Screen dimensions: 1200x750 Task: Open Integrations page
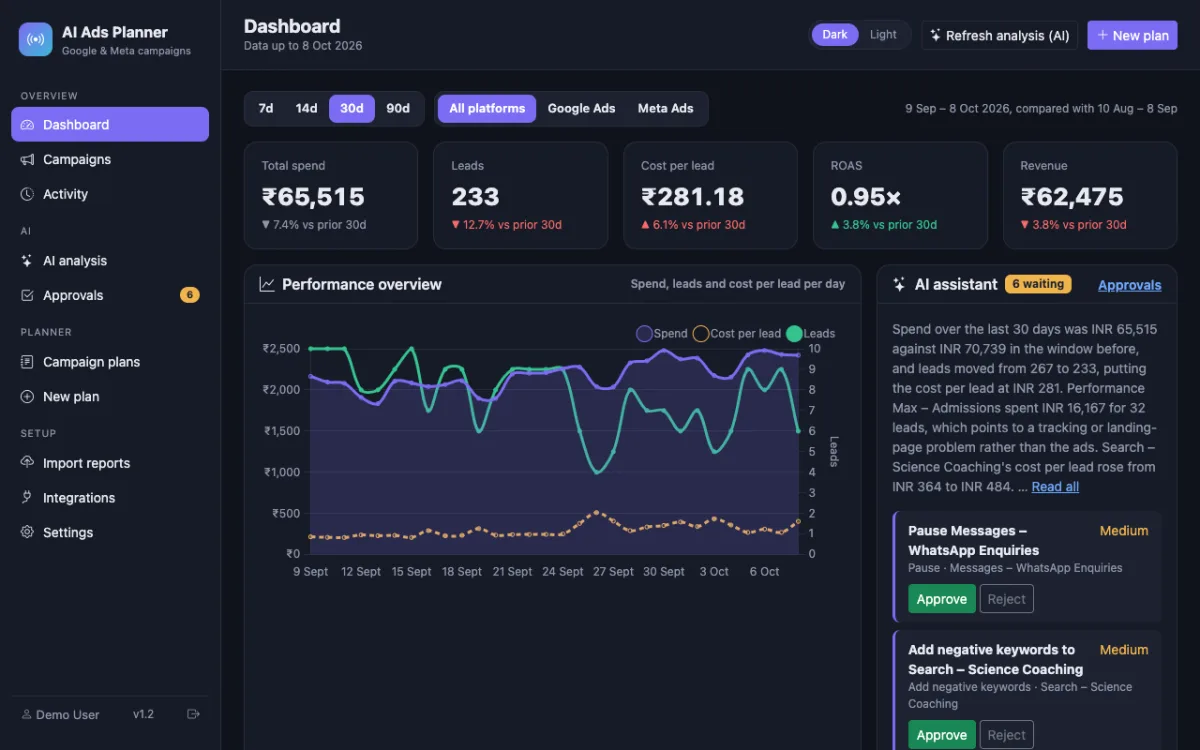point(110,498)
